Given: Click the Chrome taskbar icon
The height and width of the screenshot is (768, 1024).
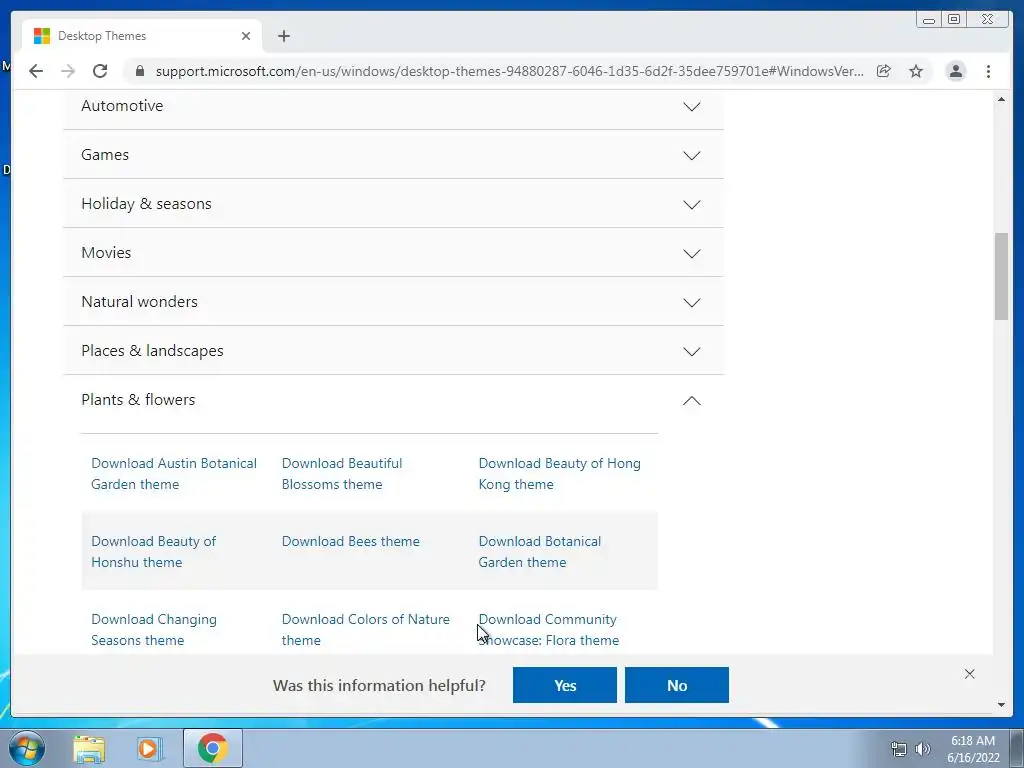Looking at the screenshot, I should 213,748.
